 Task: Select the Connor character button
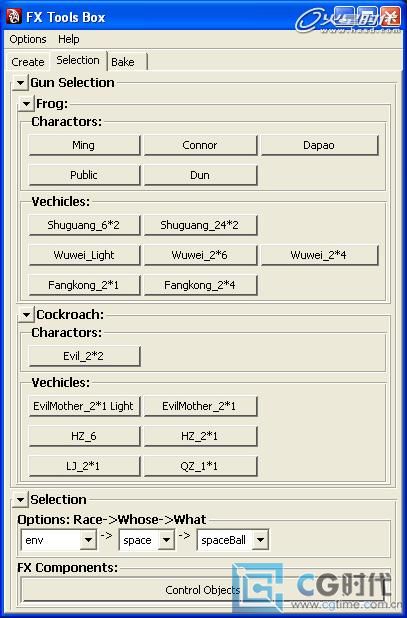pyautogui.click(x=200, y=145)
